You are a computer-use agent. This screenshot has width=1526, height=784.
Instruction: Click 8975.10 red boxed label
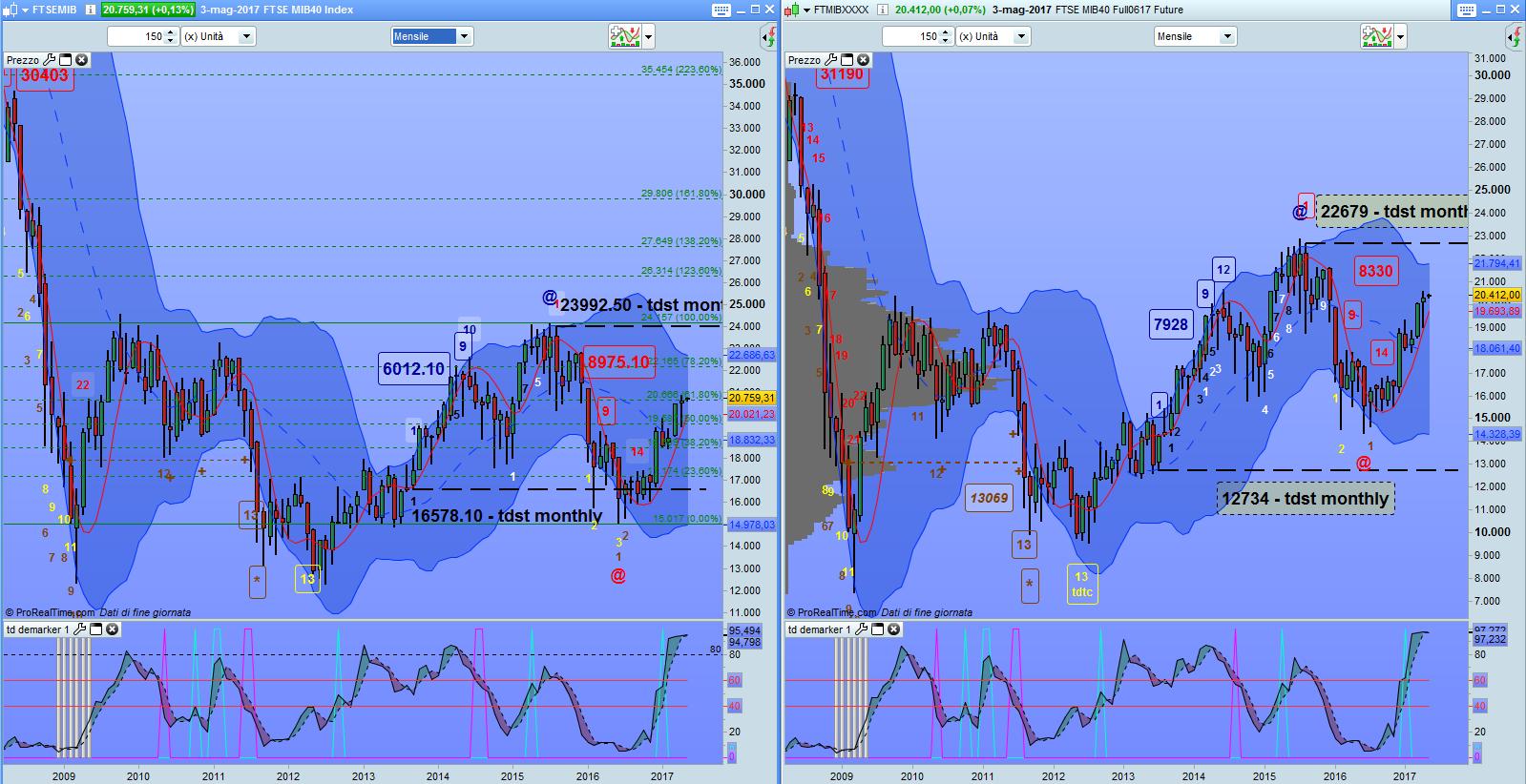618,361
